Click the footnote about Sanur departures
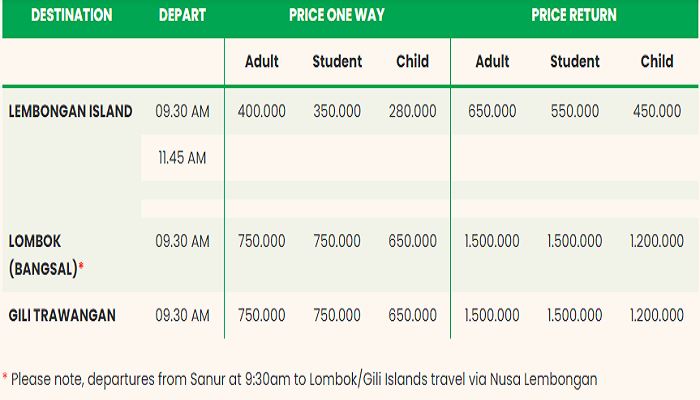This screenshot has height=400, width=700. pyautogui.click(x=300, y=379)
